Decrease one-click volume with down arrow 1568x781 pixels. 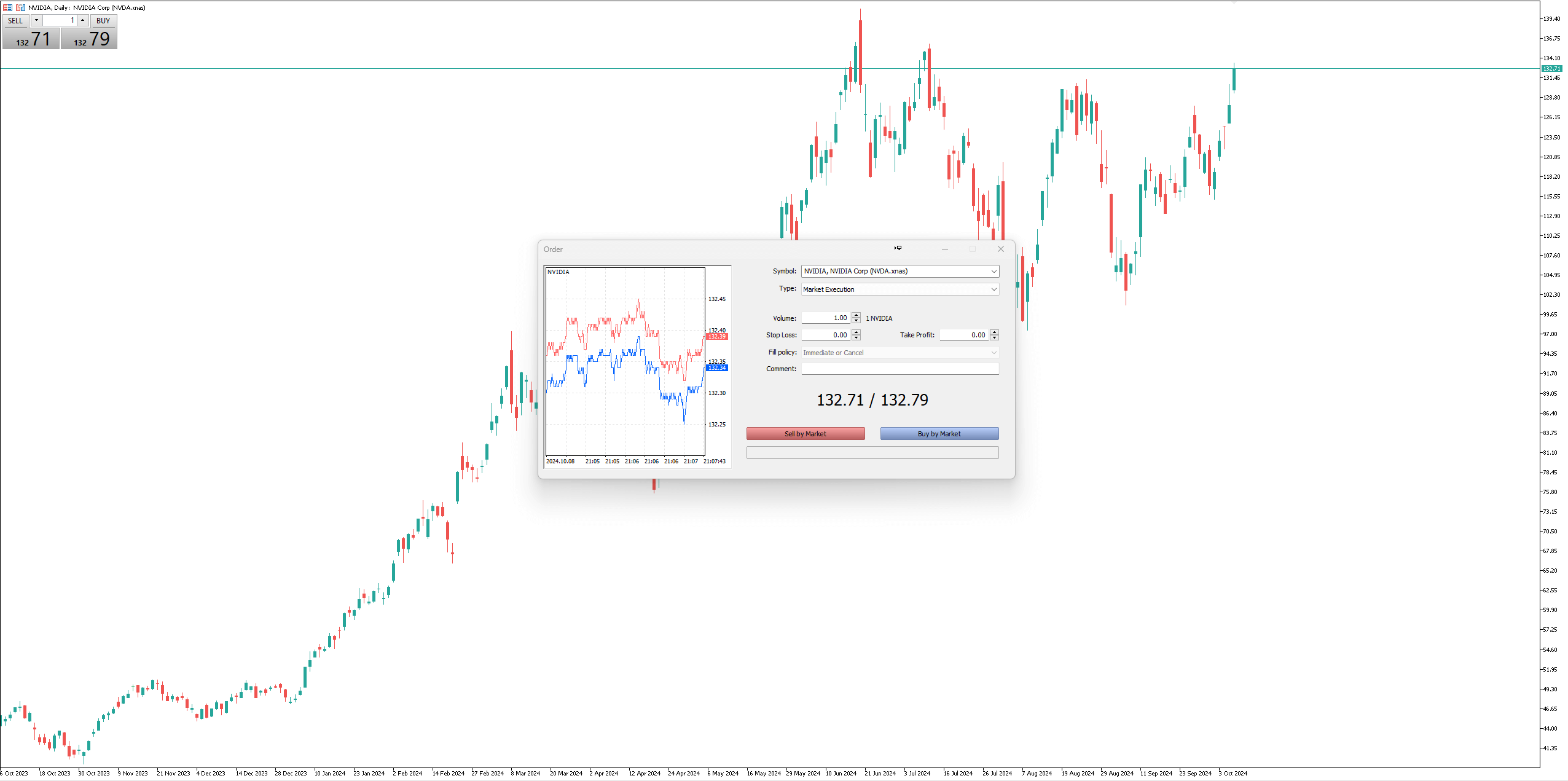(x=36, y=20)
